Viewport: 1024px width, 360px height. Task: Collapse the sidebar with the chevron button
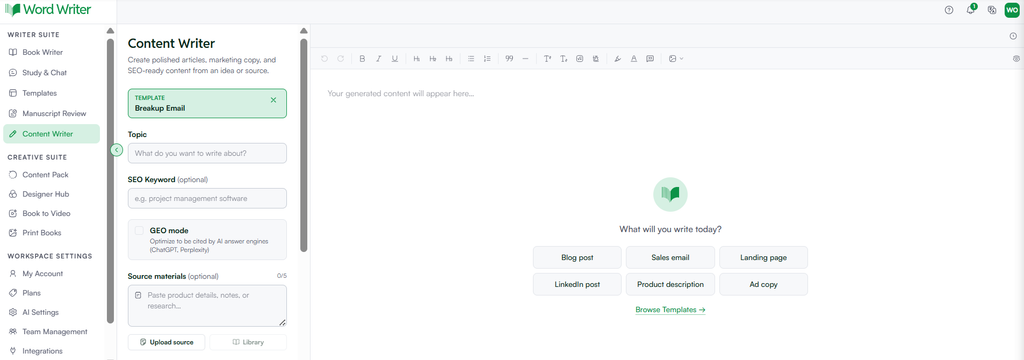click(116, 150)
